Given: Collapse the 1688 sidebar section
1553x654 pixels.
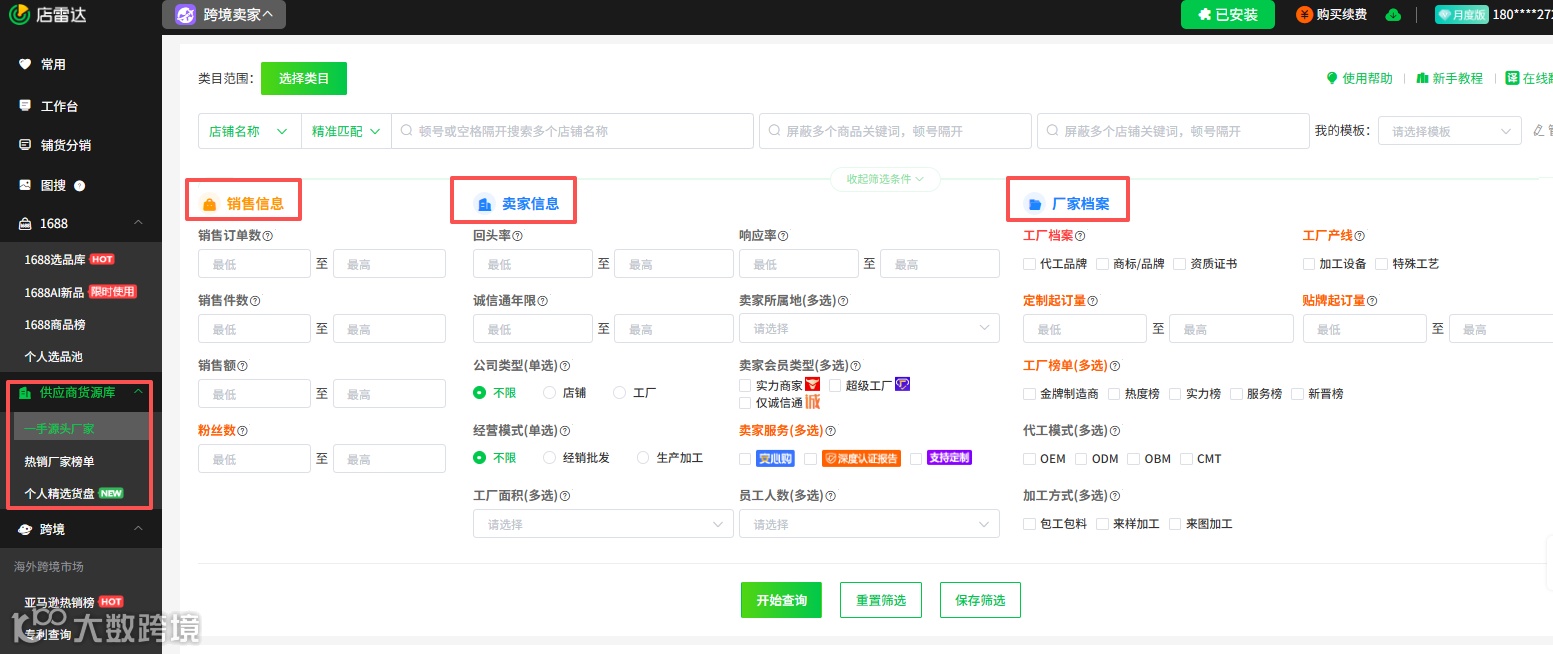Looking at the screenshot, I should click(x=138, y=223).
